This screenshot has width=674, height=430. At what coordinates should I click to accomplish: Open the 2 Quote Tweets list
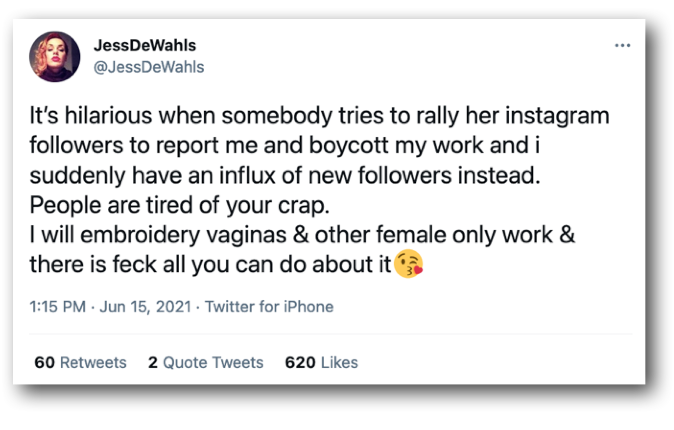(205, 362)
